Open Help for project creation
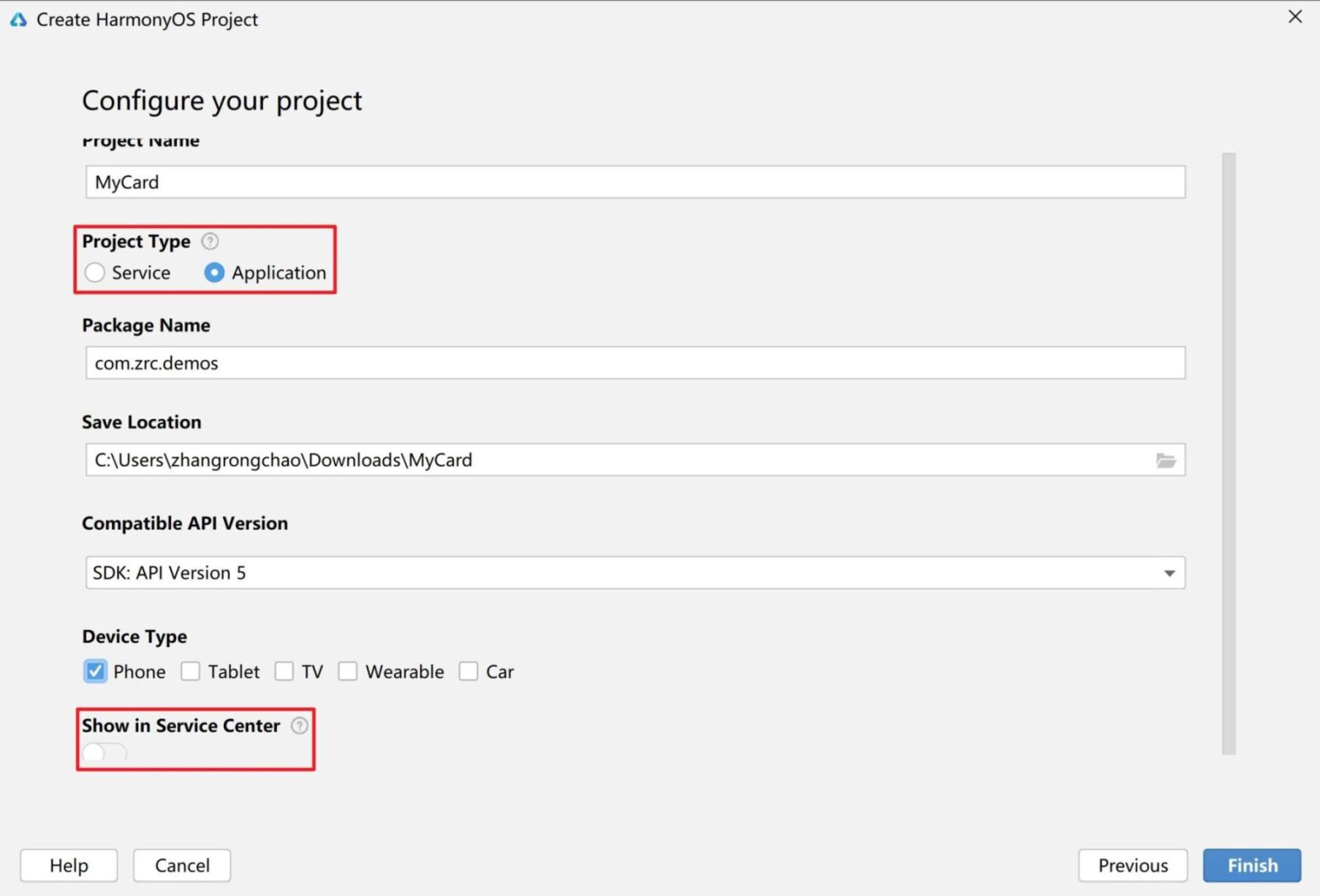Viewport: 1320px width, 896px height. tap(69, 865)
